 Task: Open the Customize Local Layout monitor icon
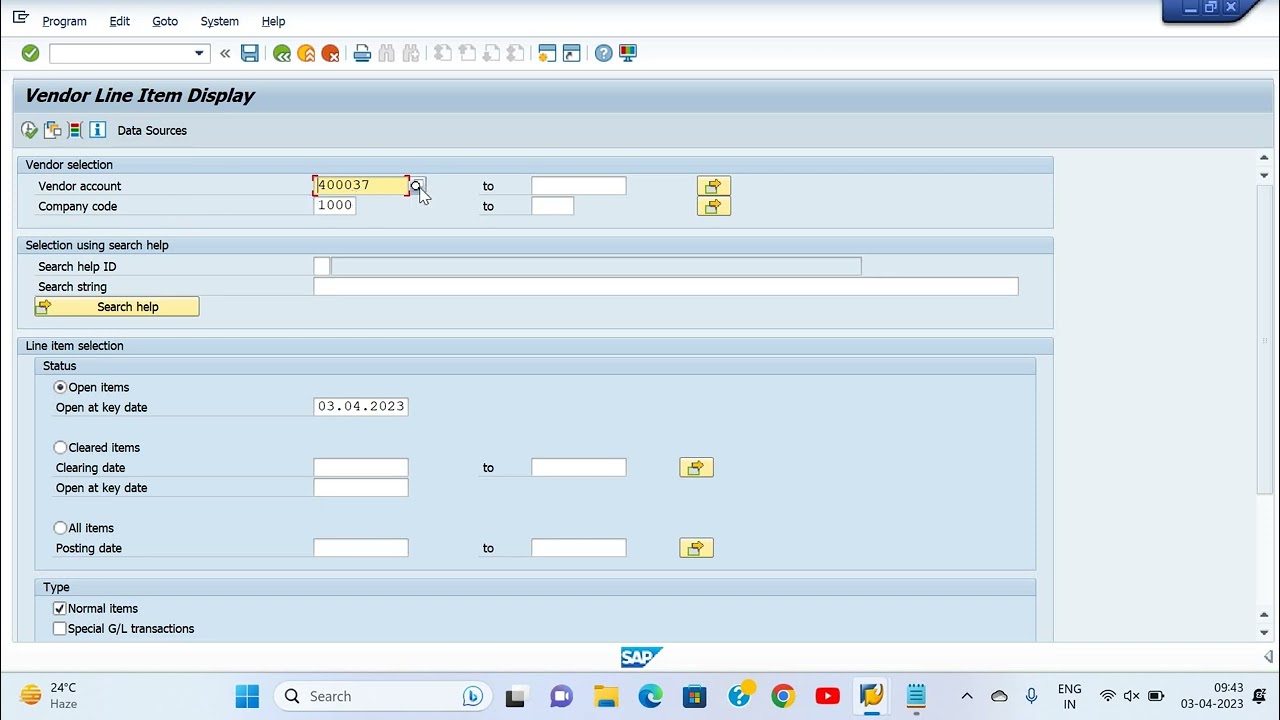tap(628, 53)
